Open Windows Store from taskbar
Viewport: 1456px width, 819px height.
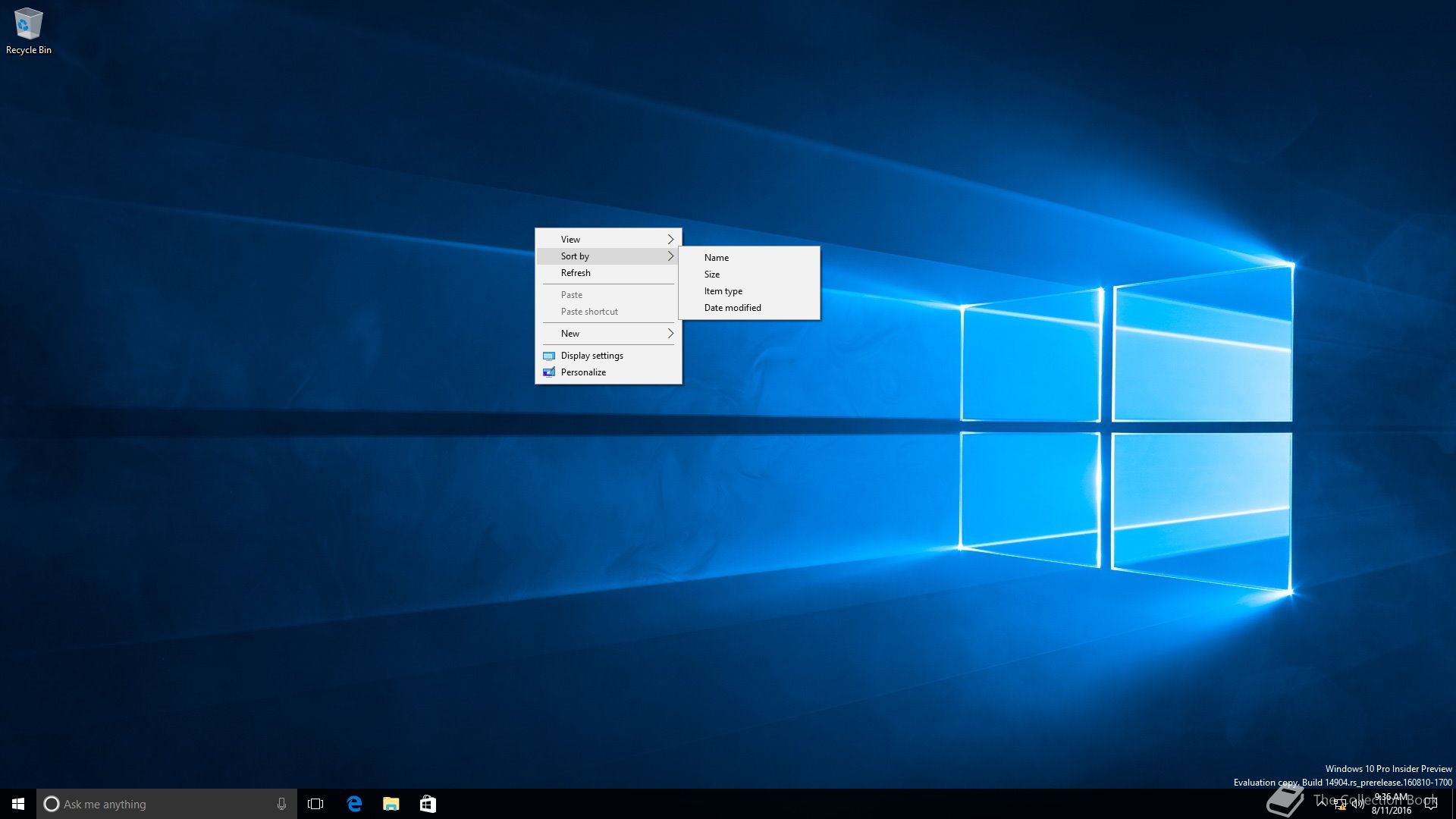point(428,804)
